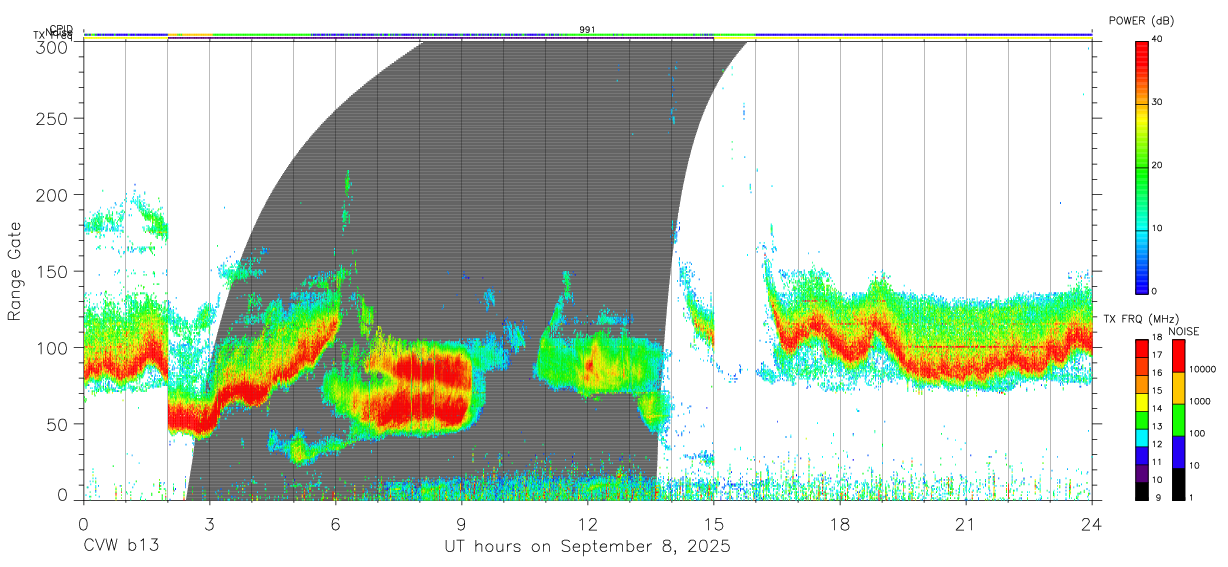Select the purple 10-11 MHz frequency swatch
Screen dimensions: 1228x567
coord(1142,472)
